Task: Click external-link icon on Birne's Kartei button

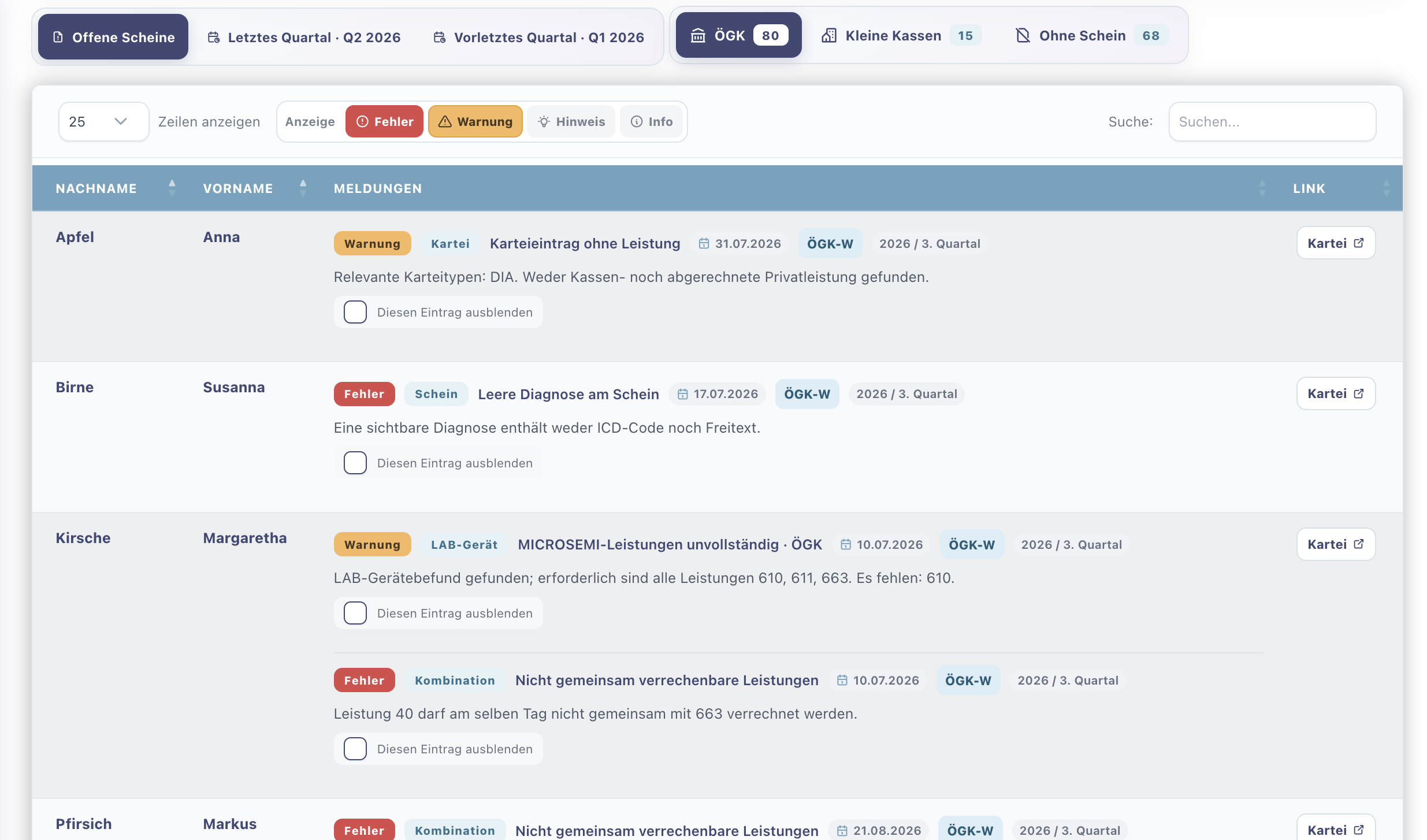Action: coord(1359,393)
